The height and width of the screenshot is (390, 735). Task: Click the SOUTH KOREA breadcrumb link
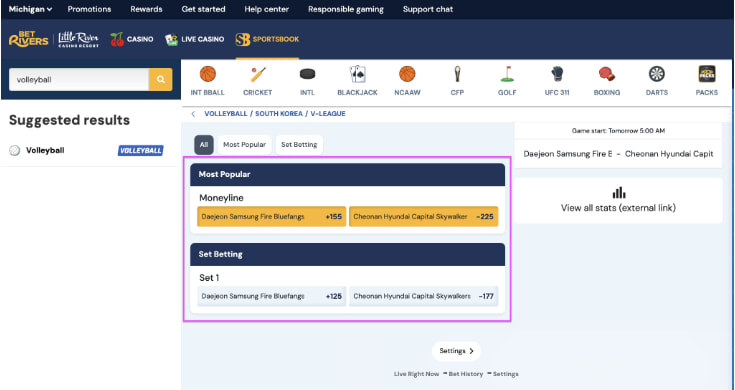click(279, 114)
